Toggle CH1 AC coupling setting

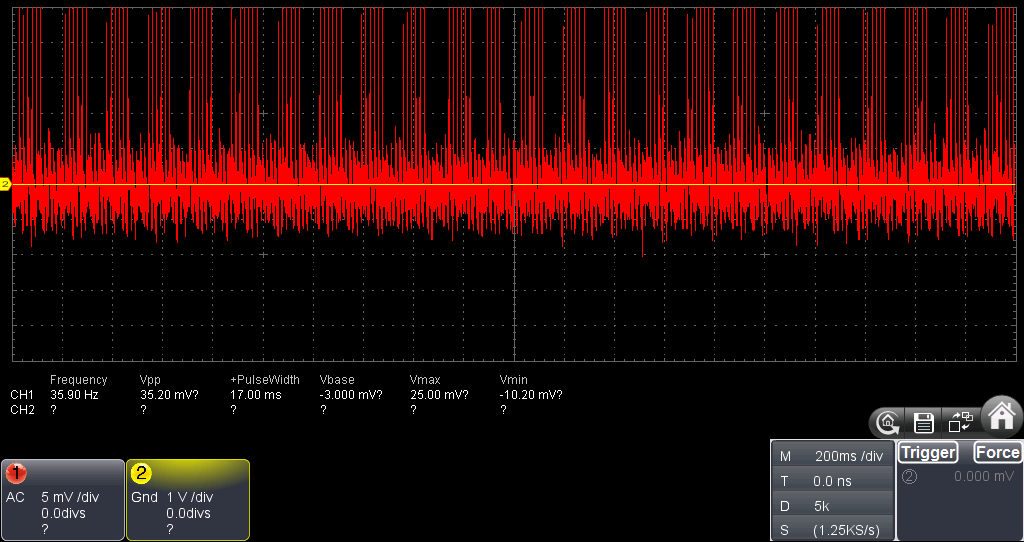tap(15, 497)
